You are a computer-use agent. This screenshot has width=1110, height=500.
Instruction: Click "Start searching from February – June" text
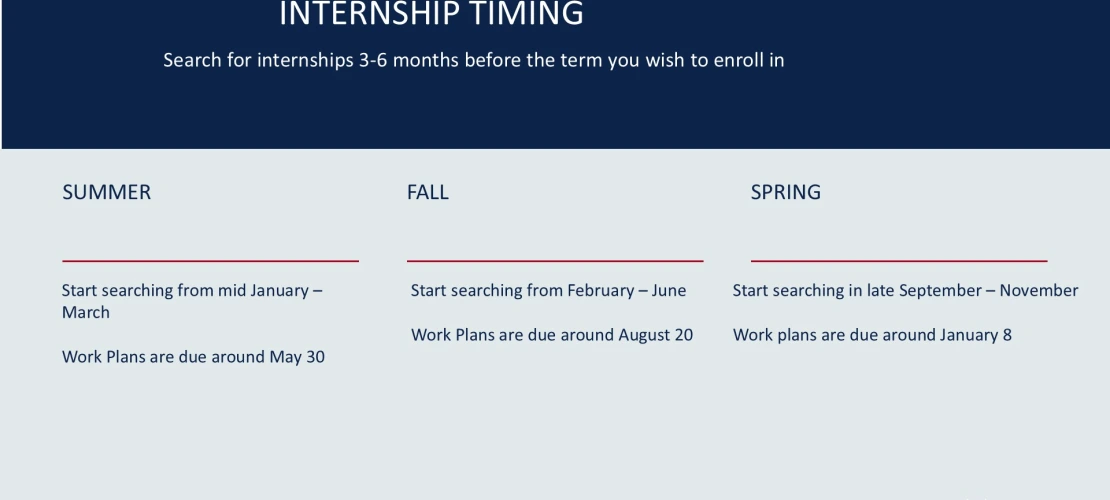548,291
